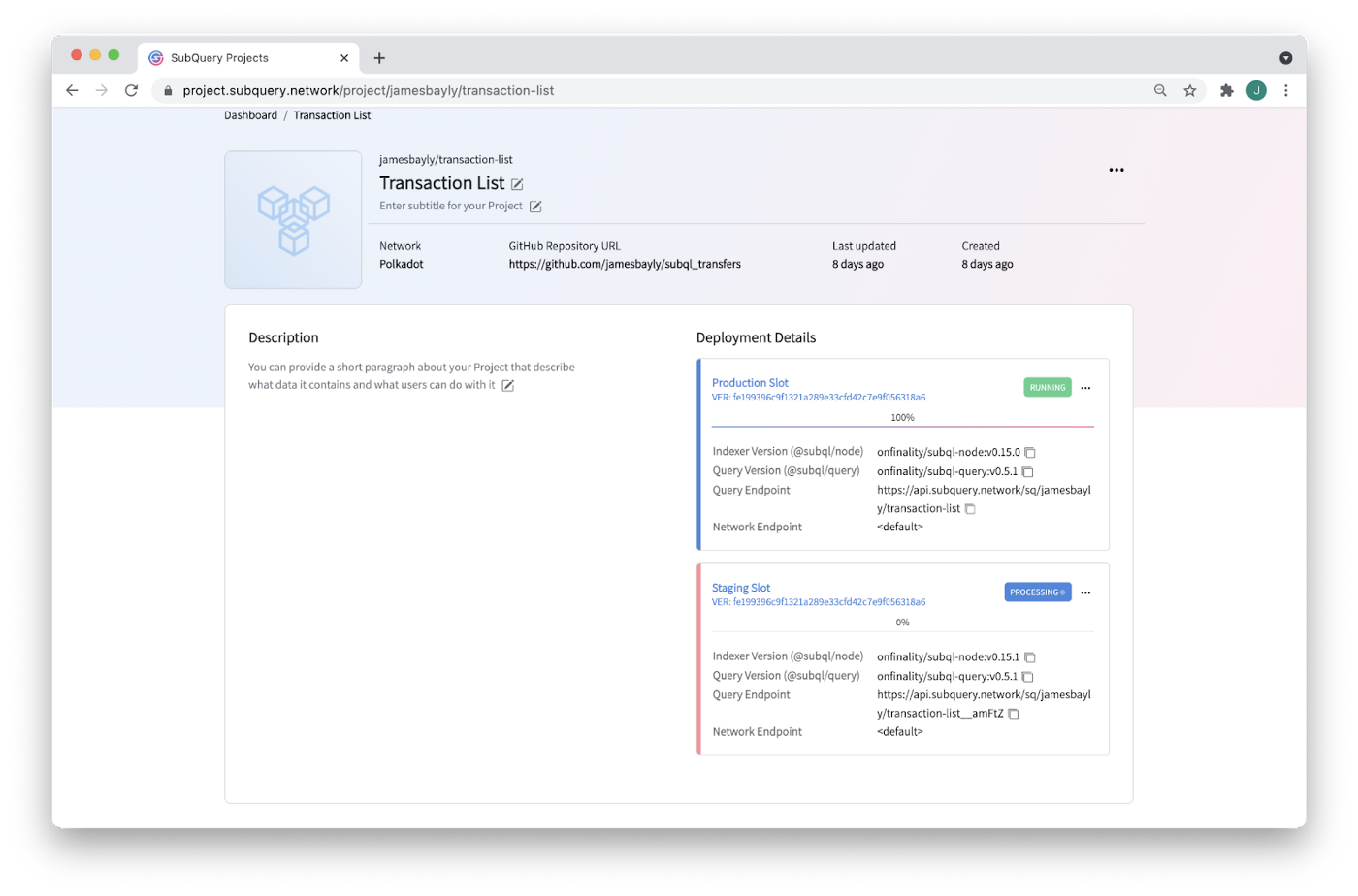
Task: Click the Description heading
Action: pyautogui.click(x=283, y=337)
